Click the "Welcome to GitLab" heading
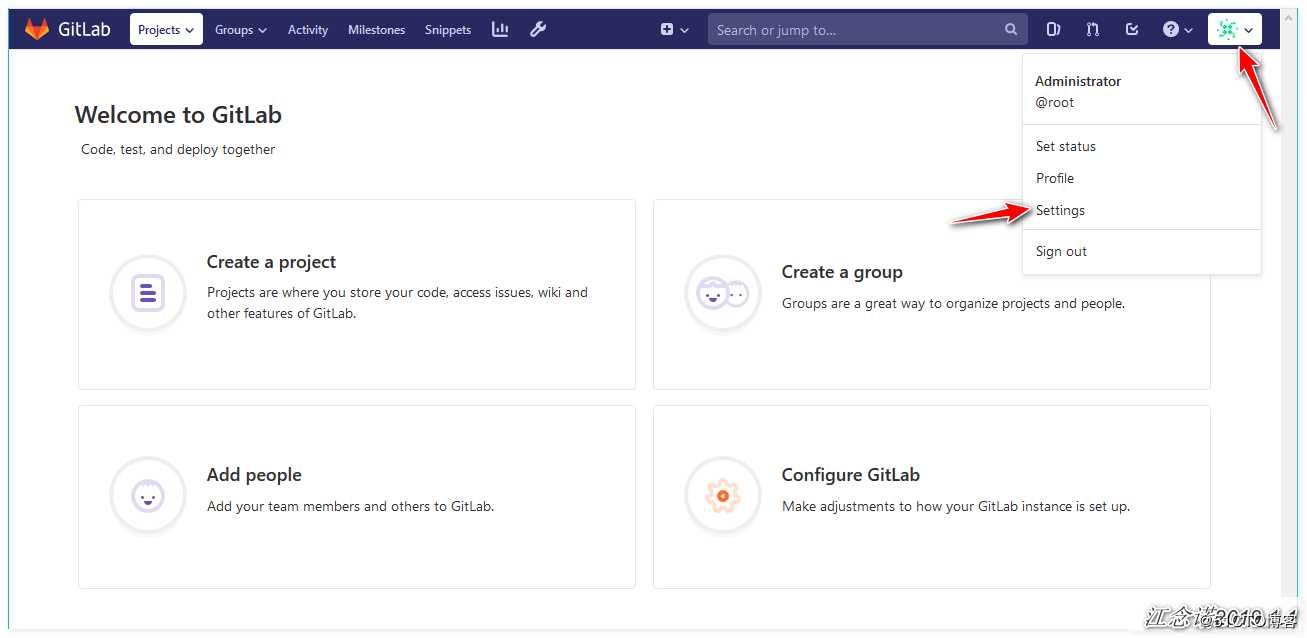 pos(178,115)
